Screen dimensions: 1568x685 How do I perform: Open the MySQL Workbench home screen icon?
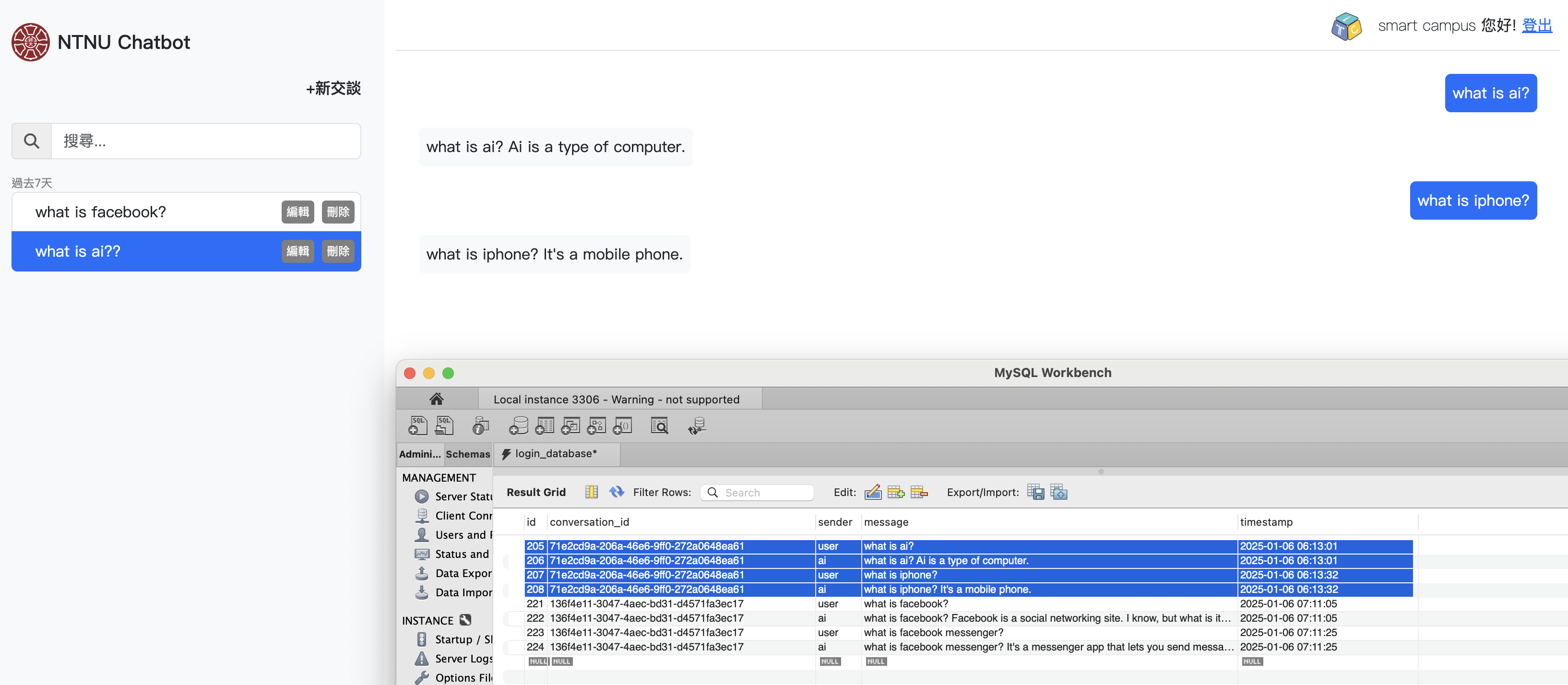(x=437, y=399)
